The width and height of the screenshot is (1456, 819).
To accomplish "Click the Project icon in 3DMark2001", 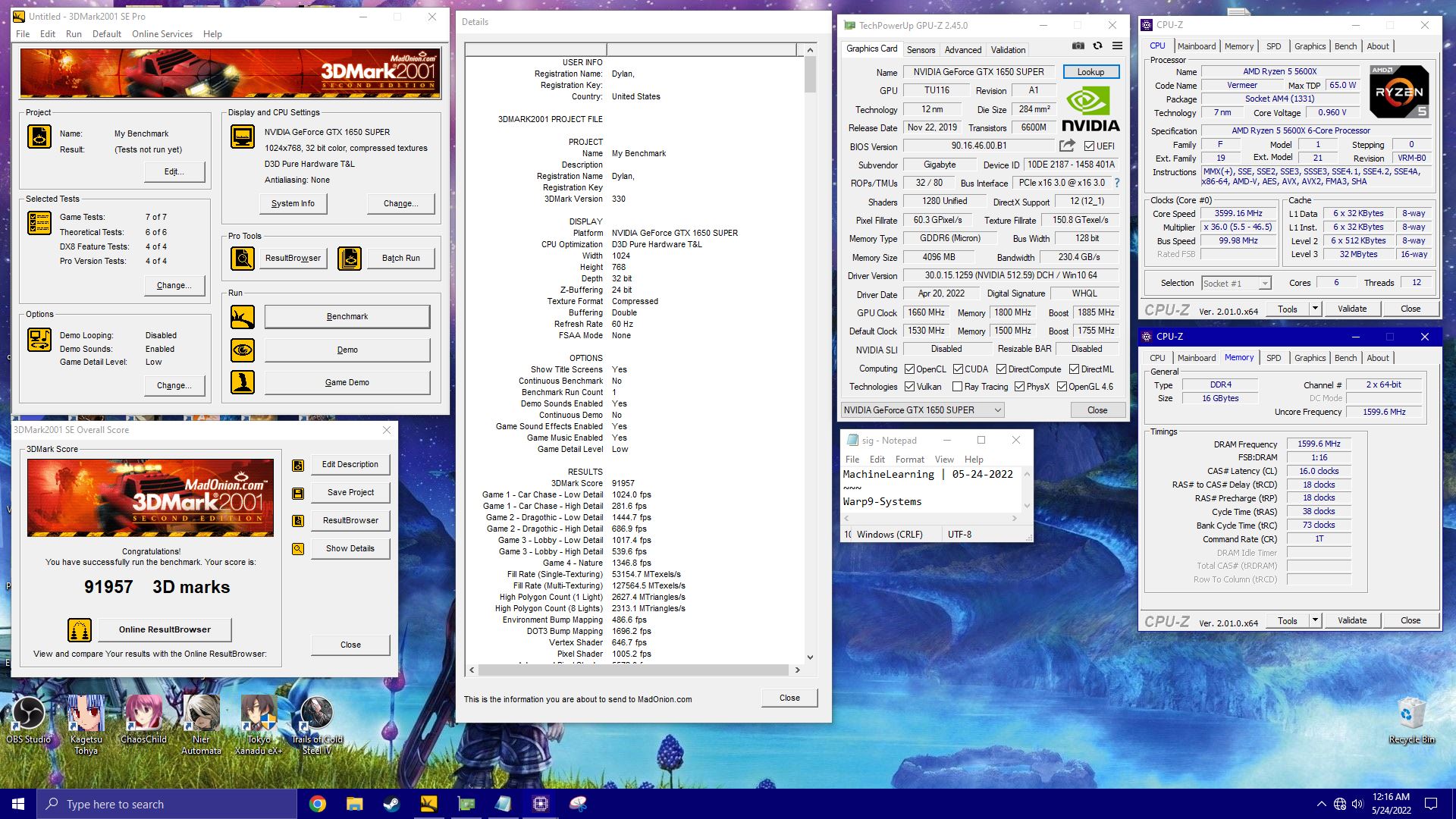I will (39, 137).
